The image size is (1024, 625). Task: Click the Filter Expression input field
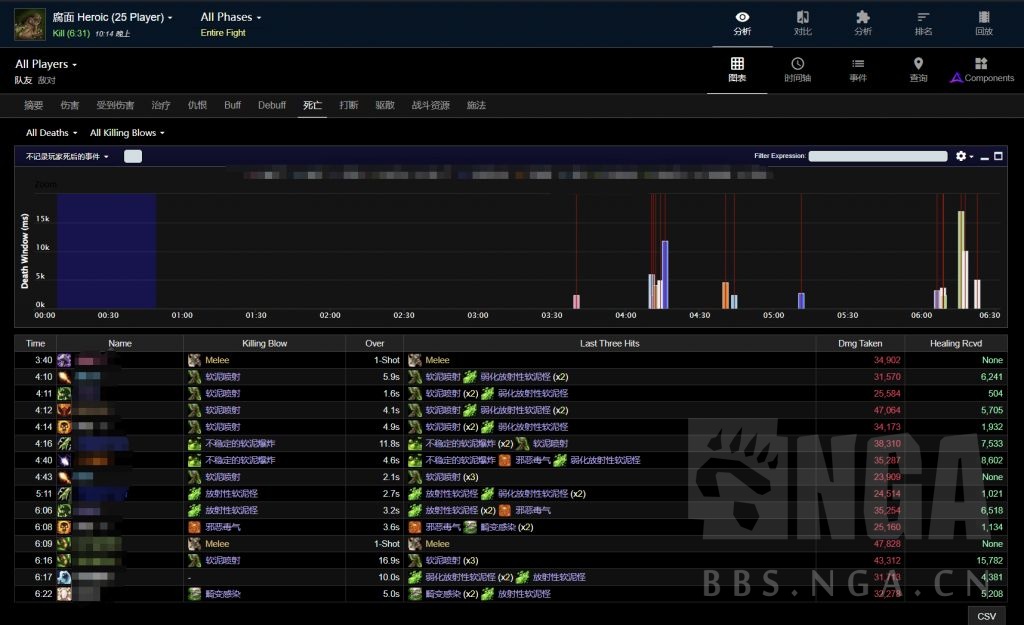[877, 156]
